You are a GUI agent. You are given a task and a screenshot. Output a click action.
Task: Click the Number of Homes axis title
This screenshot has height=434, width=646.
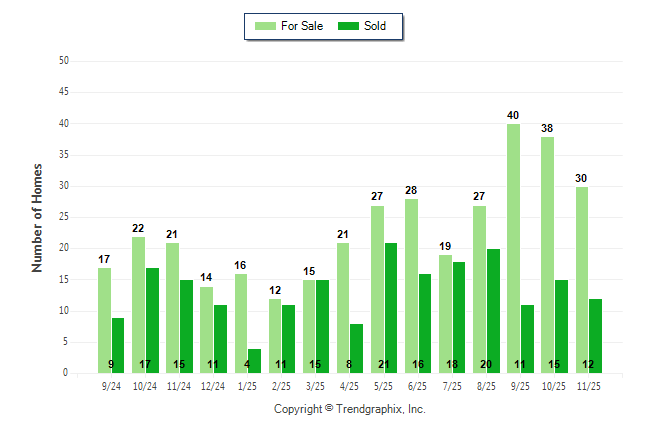click(37, 217)
